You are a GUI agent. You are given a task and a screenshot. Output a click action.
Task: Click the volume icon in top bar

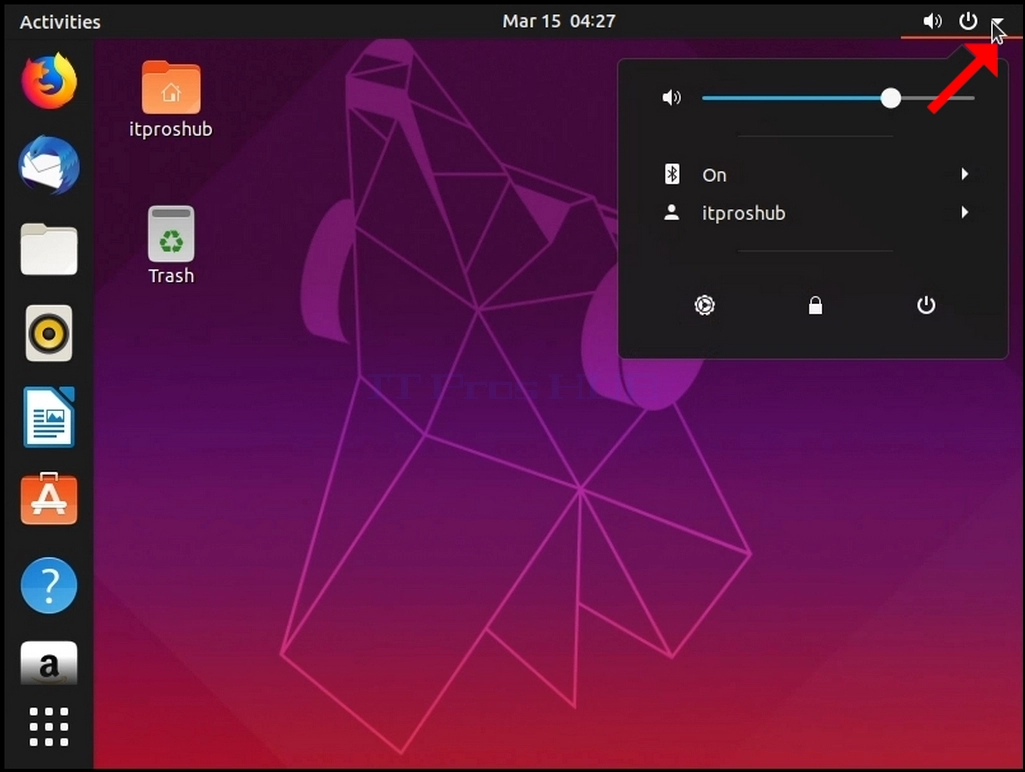click(x=932, y=21)
